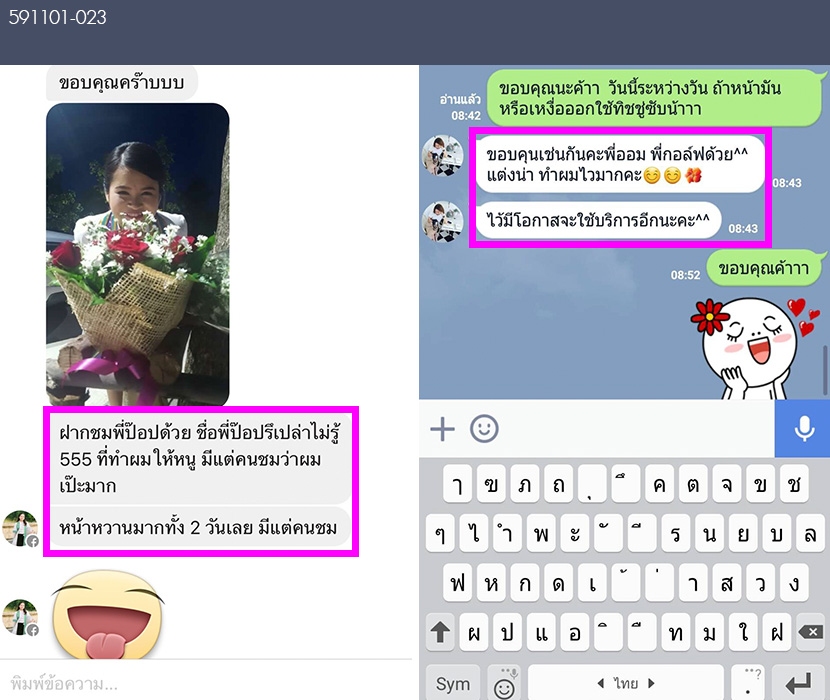
Task: Tap the blue microphone voice button
Action: pos(802,428)
